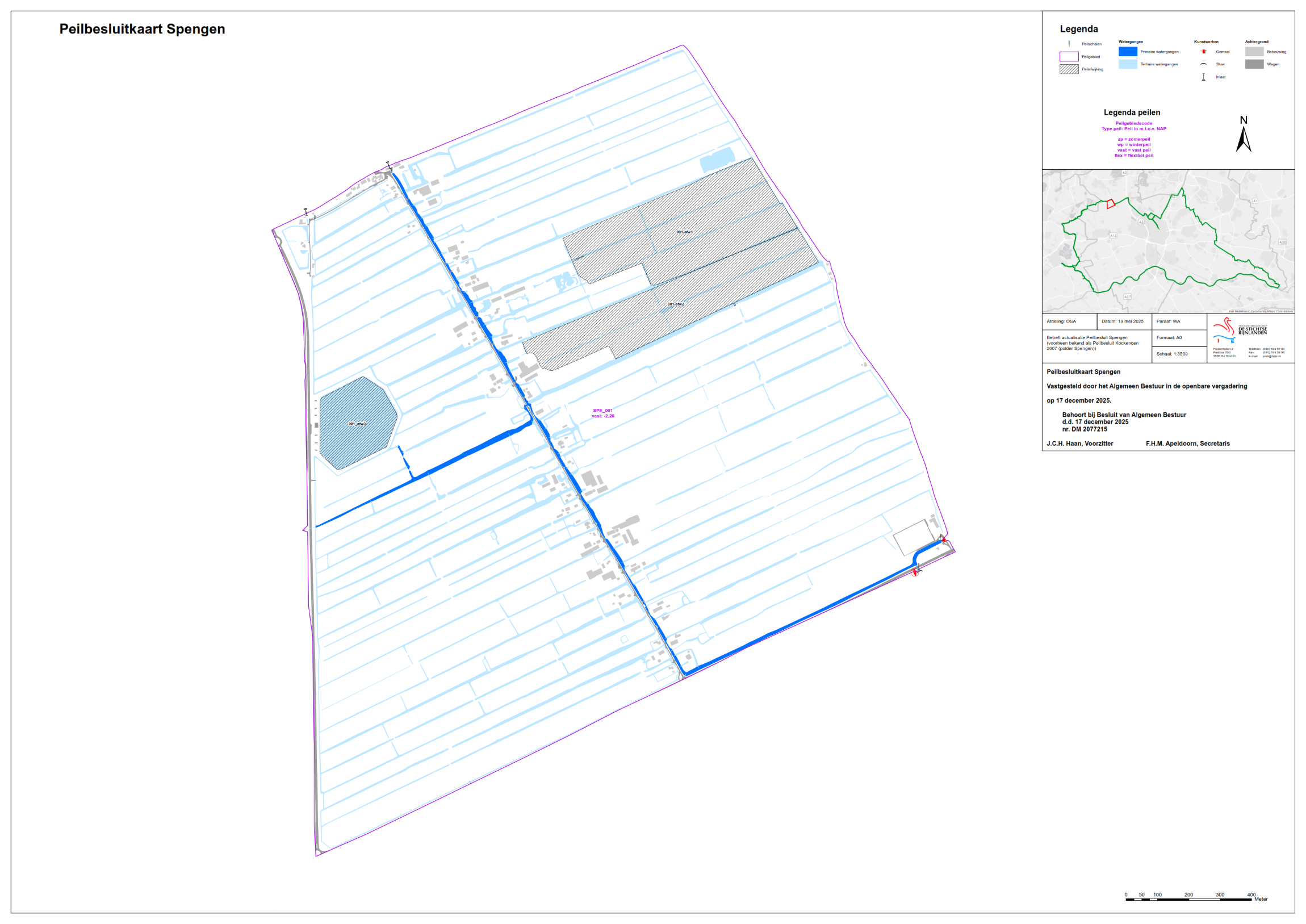This screenshot has height=924, width=1306.
Task: Click the Peilschalen gauge symbol in legend
Action: (x=1069, y=44)
